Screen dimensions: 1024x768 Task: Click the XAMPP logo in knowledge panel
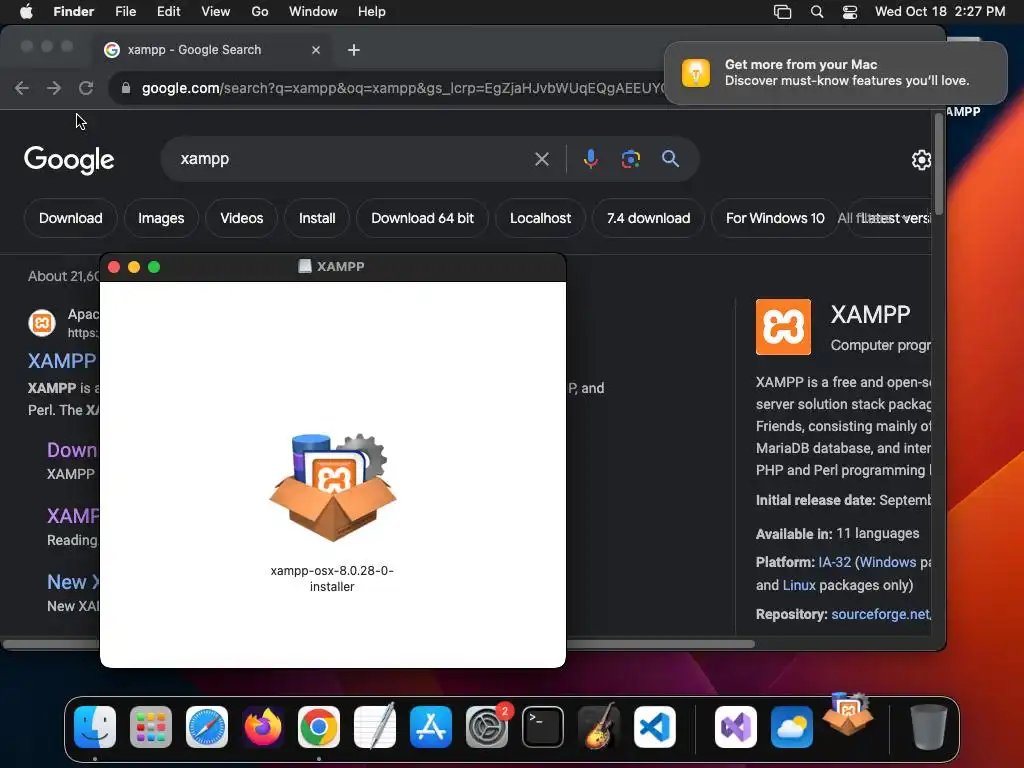[x=783, y=327]
